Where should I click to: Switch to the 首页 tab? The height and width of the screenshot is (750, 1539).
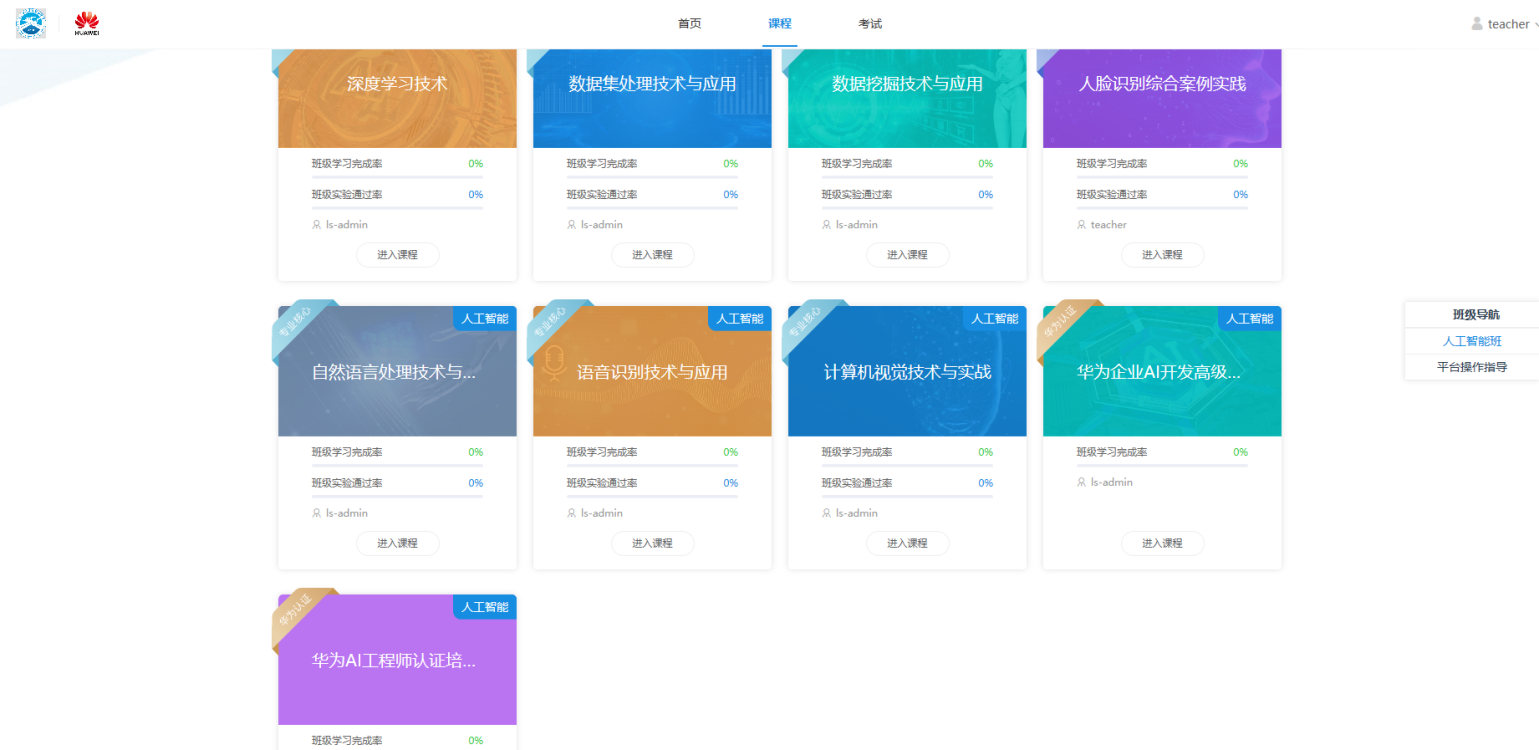pos(690,24)
